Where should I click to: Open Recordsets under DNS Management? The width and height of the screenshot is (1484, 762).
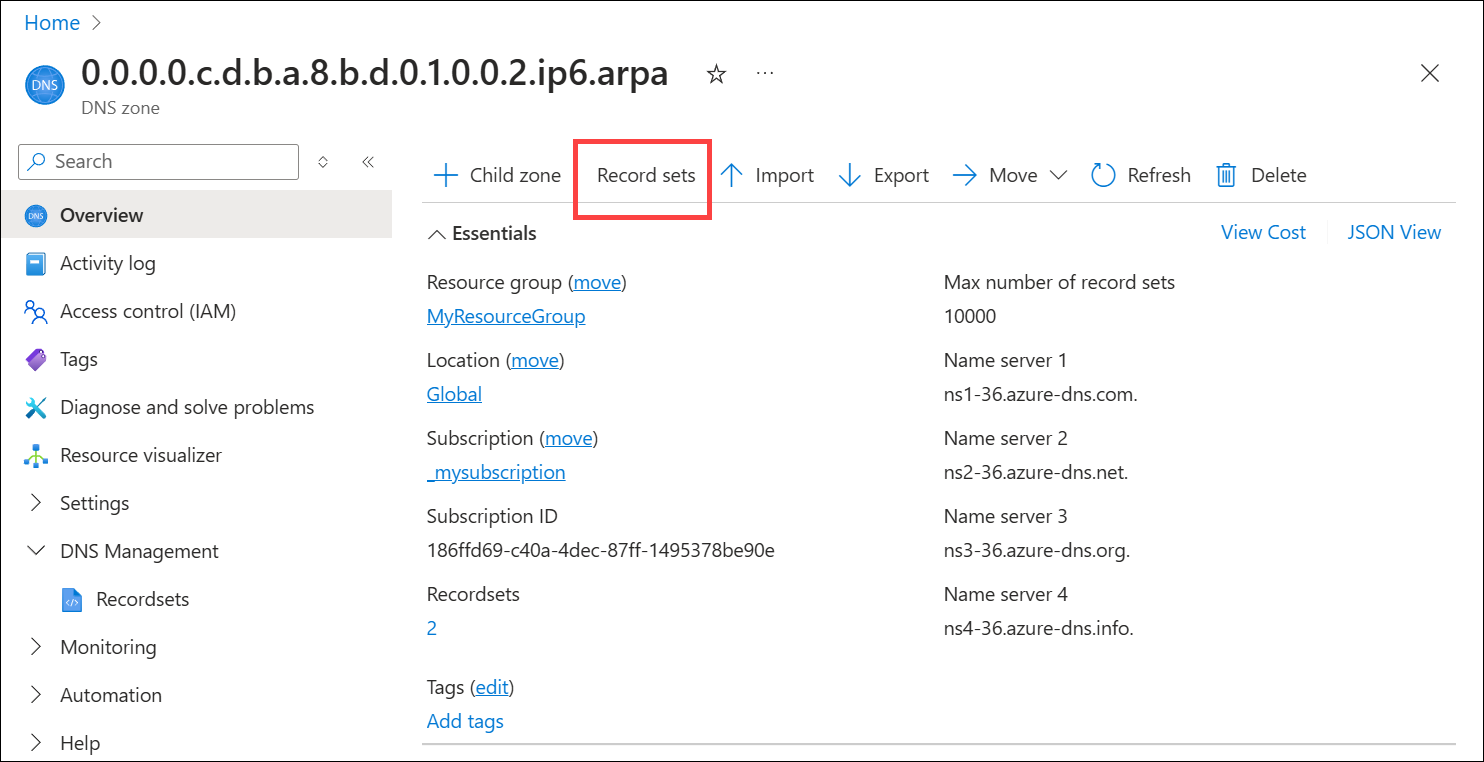tap(143, 599)
